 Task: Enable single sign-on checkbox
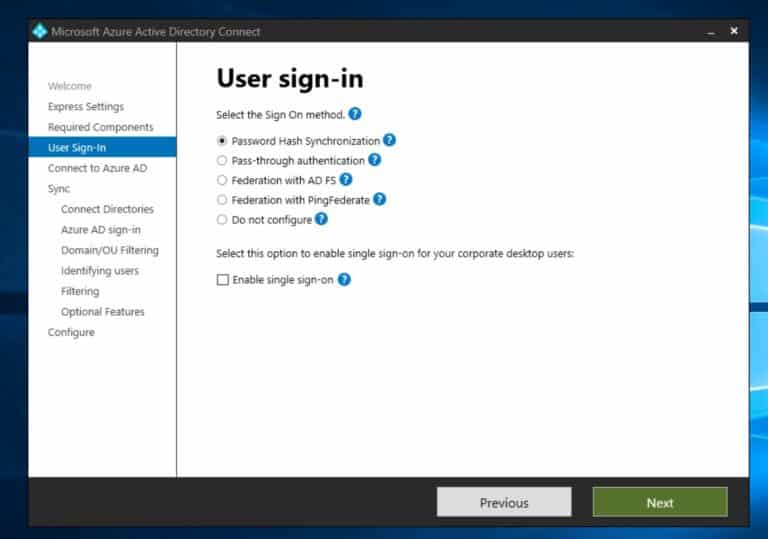223,279
